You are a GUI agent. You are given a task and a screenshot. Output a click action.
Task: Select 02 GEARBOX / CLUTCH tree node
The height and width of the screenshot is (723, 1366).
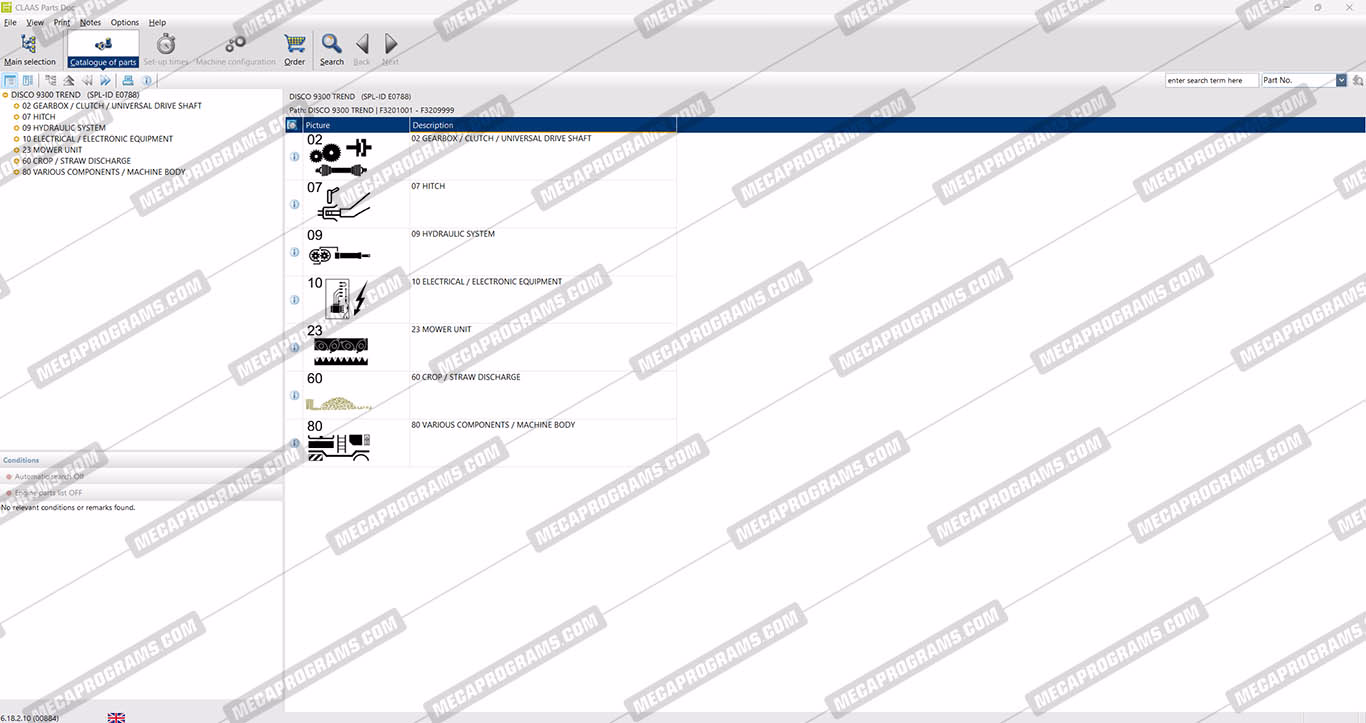pos(112,106)
